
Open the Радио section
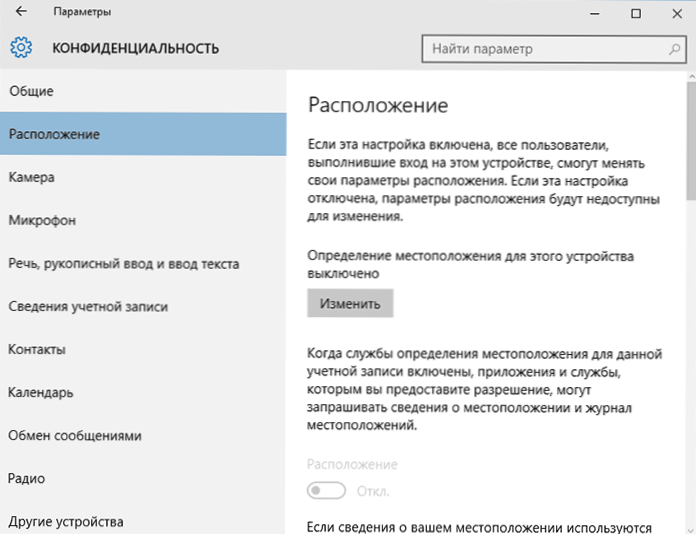pyautogui.click(x=143, y=479)
